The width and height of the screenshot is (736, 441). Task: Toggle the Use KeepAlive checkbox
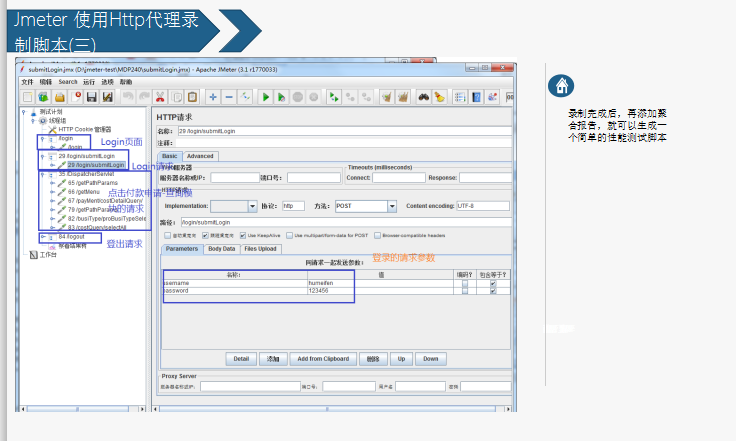243,236
